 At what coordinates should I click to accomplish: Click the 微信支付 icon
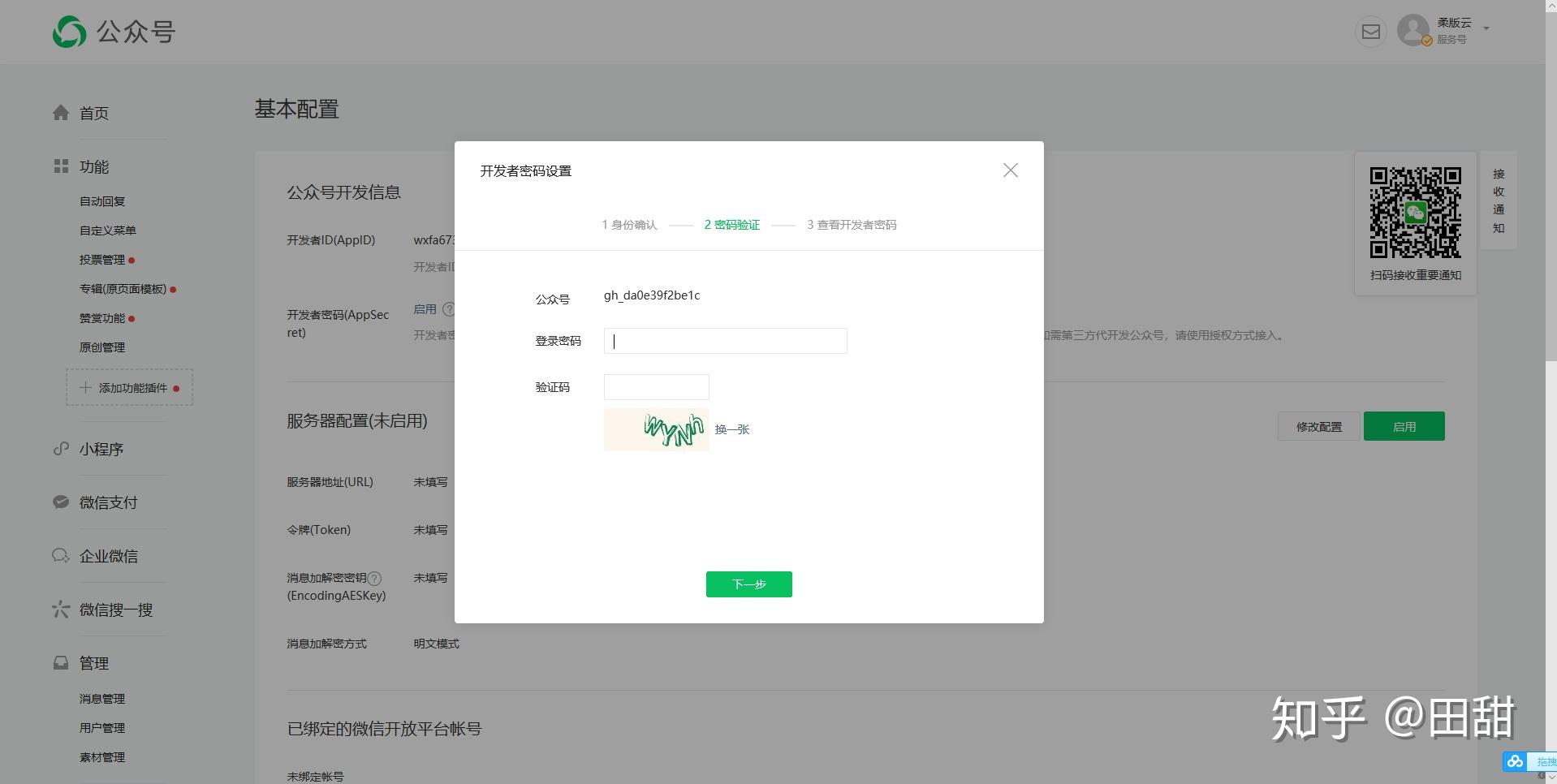pyautogui.click(x=61, y=502)
